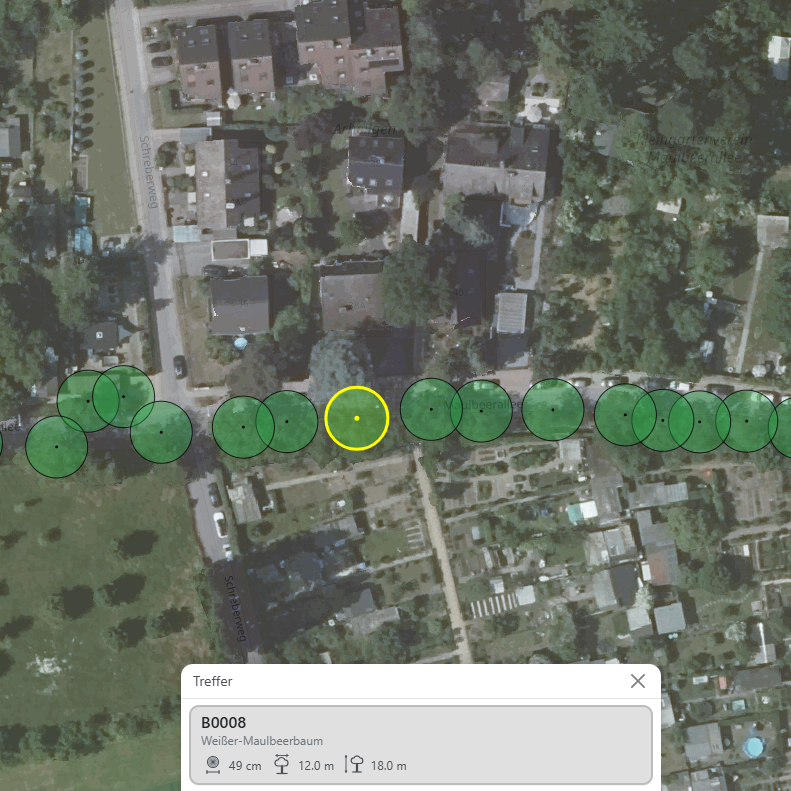Select the yellow-highlighted tree marker

[x=357, y=418]
